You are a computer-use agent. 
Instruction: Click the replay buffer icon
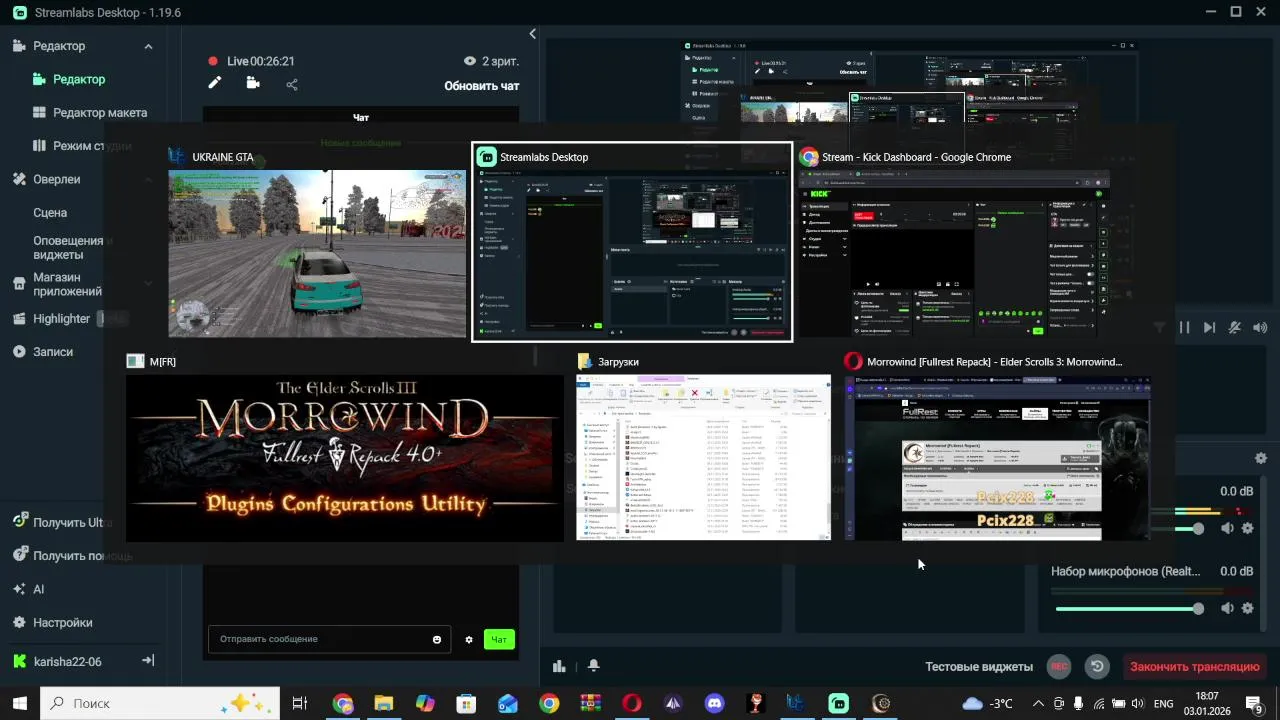1097,666
